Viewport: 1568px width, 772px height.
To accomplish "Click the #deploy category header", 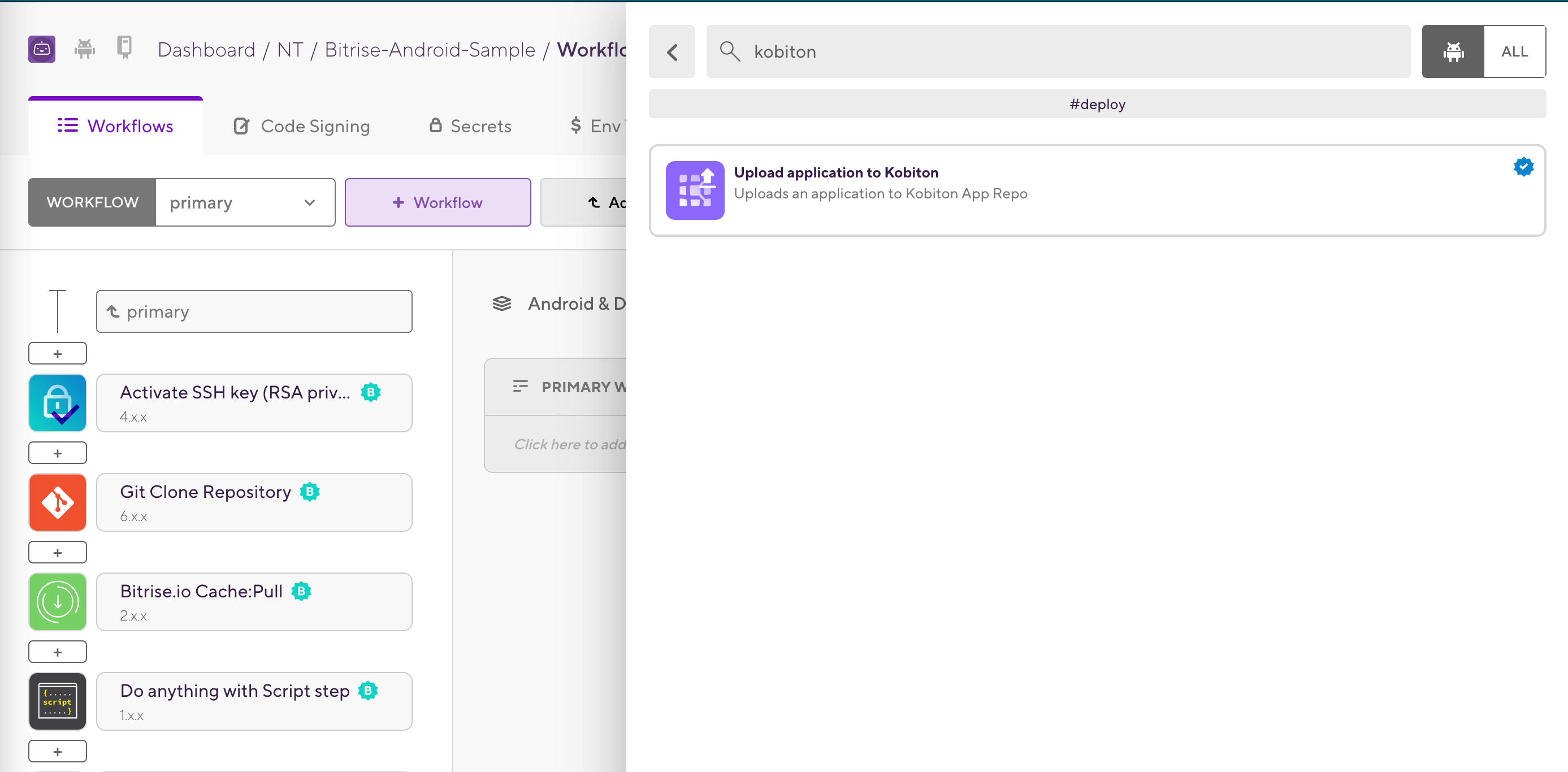I will tap(1098, 104).
